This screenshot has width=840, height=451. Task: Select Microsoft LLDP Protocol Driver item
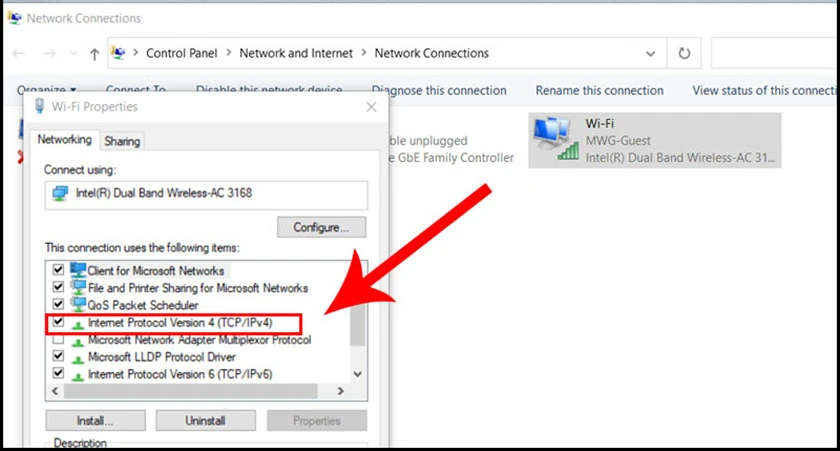[161, 357]
